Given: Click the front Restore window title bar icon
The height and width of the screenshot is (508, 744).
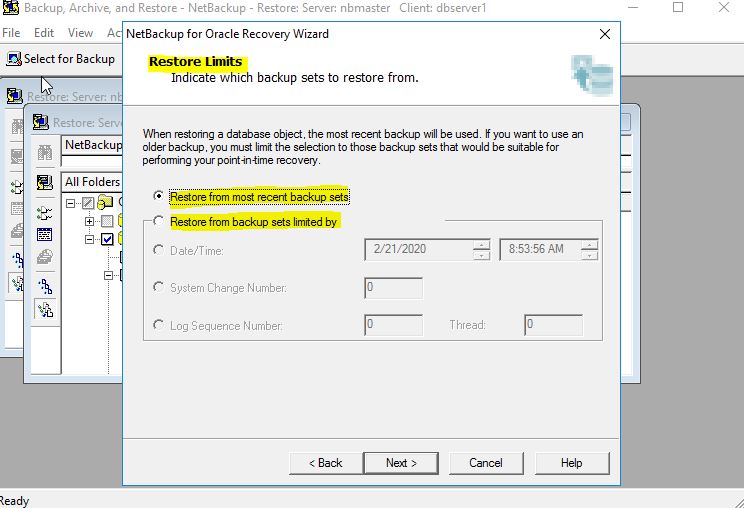Looking at the screenshot, I should (x=41, y=122).
